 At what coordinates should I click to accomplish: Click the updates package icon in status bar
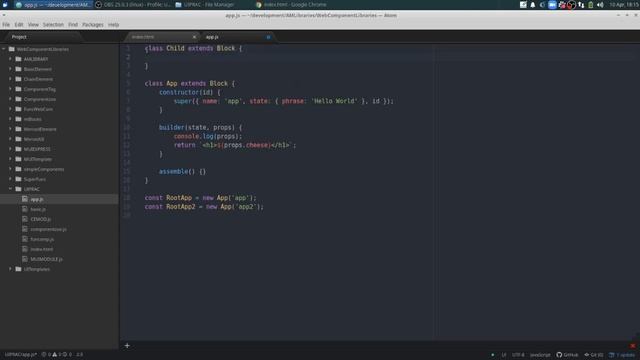611,355
